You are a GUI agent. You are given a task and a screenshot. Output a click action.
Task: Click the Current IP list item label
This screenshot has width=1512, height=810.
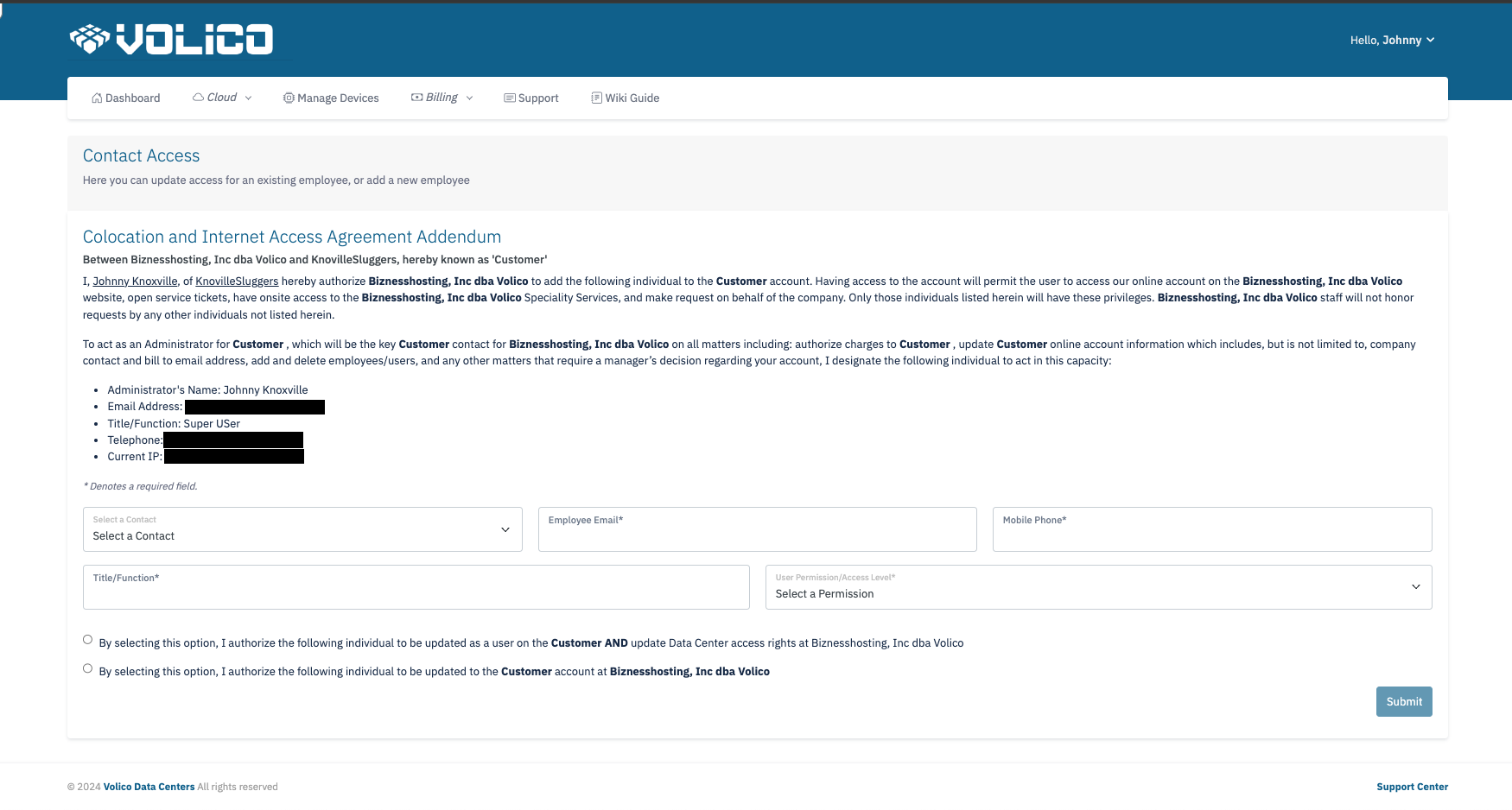[135, 457]
